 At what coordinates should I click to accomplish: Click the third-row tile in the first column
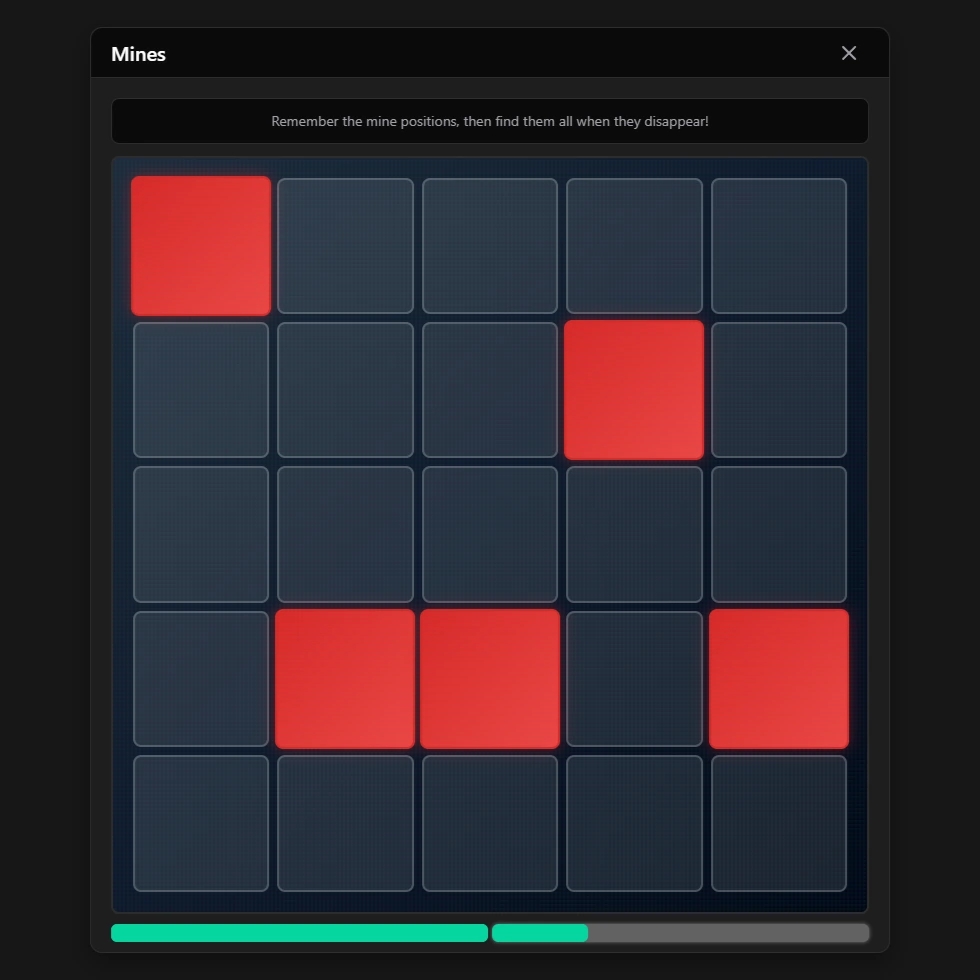[201, 534]
